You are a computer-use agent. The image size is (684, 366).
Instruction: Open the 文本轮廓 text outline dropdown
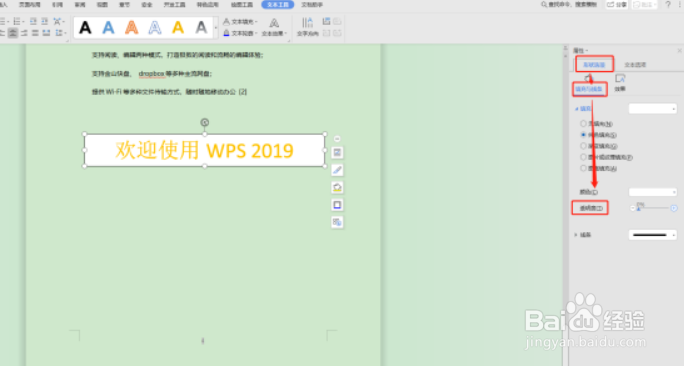coord(240,33)
